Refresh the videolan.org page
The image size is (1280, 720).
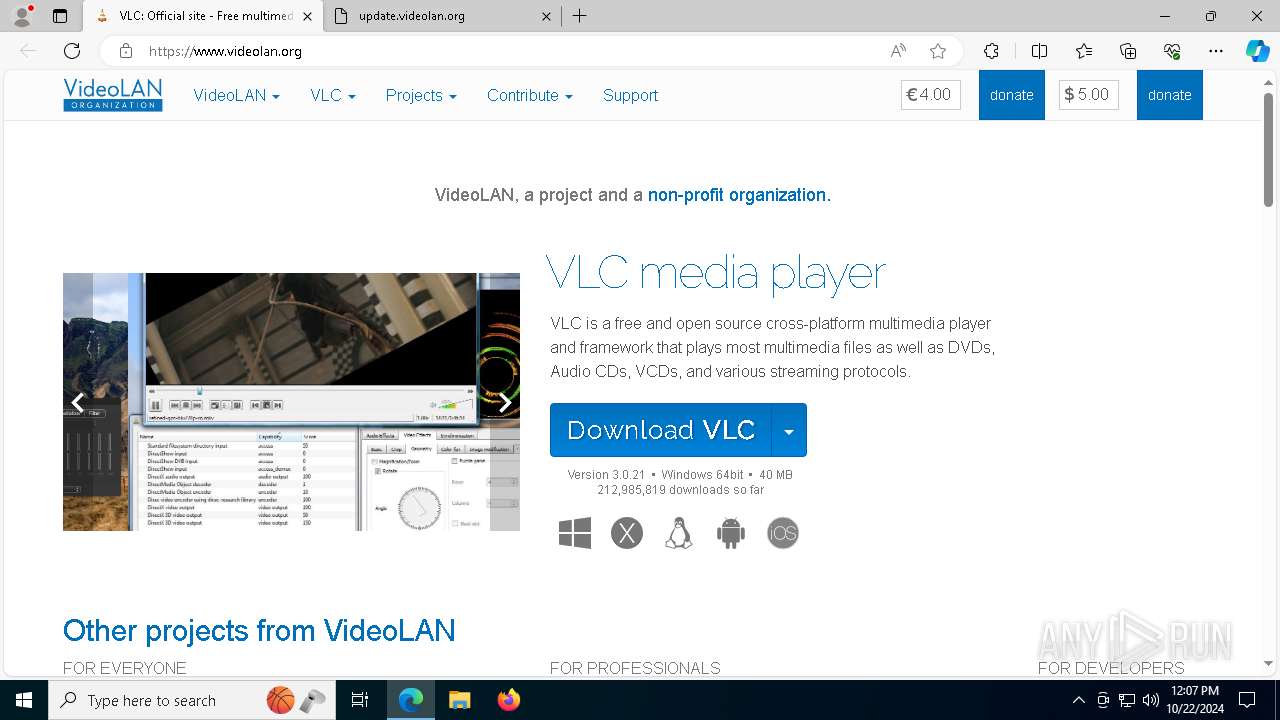72,51
